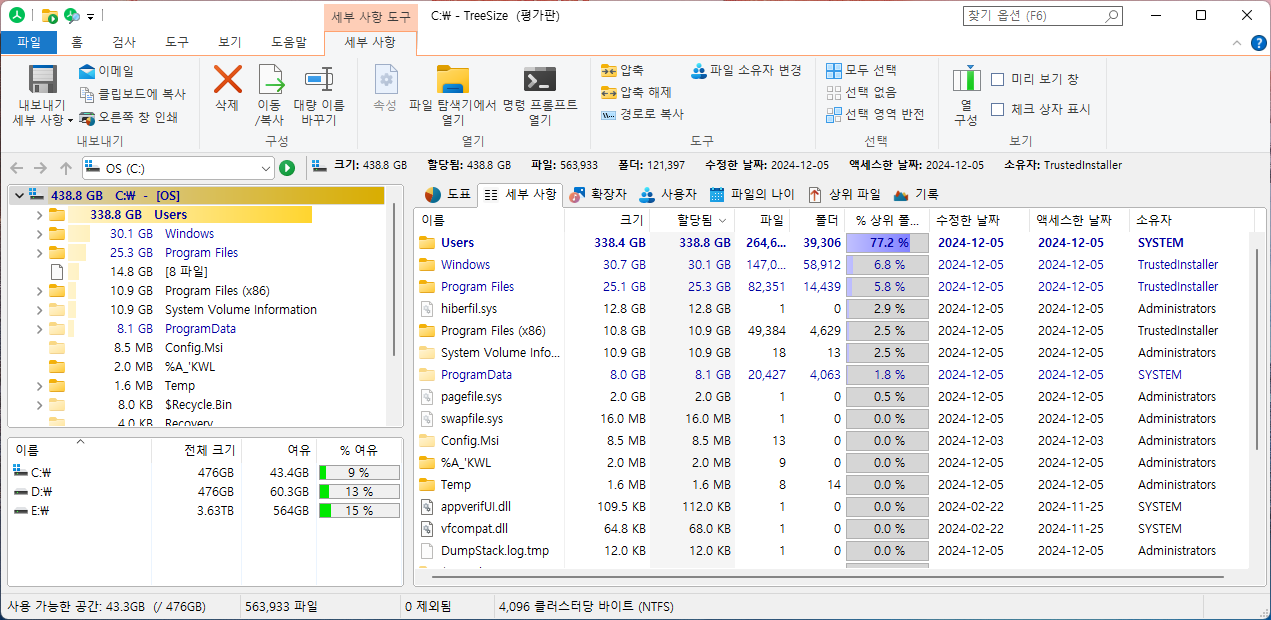Copy to clipboard (클립보드에 복사) icon

click(87, 94)
